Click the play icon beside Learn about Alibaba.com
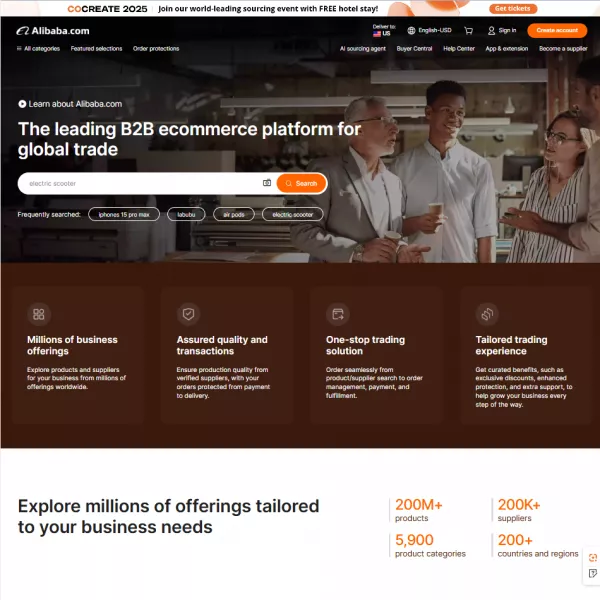This screenshot has height=600, width=600. 22,104
